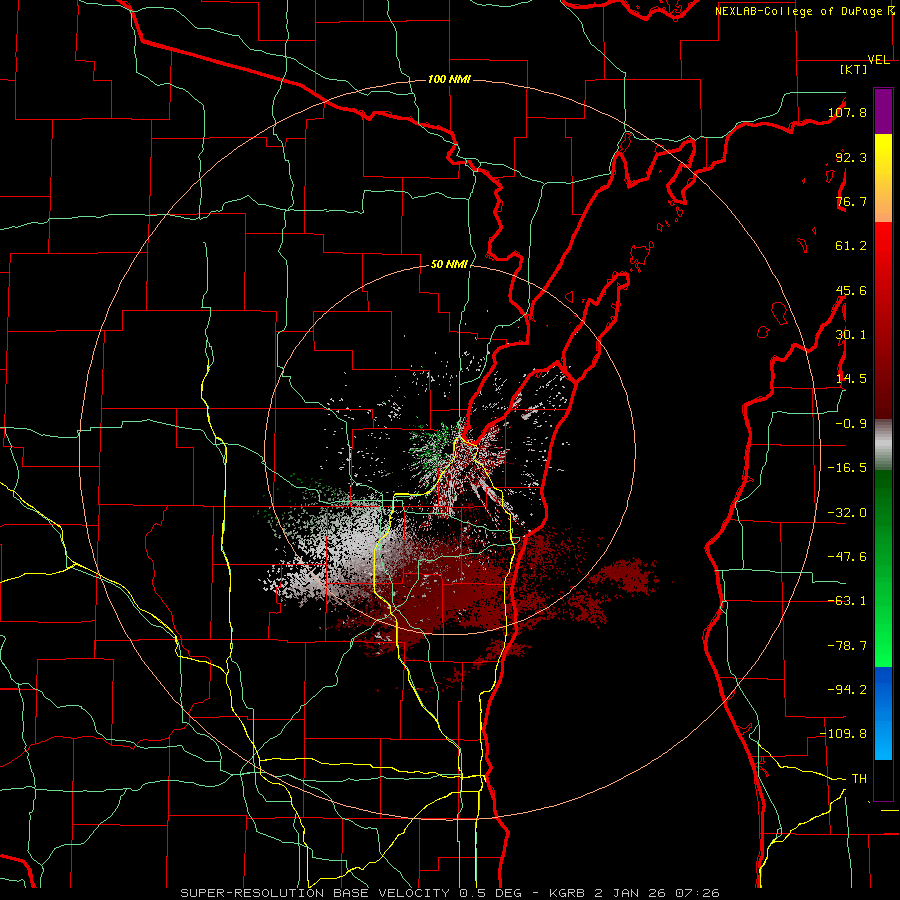The width and height of the screenshot is (900, 900).
Task: Click the 107.8 legend value
Action: pyautogui.click(x=847, y=112)
